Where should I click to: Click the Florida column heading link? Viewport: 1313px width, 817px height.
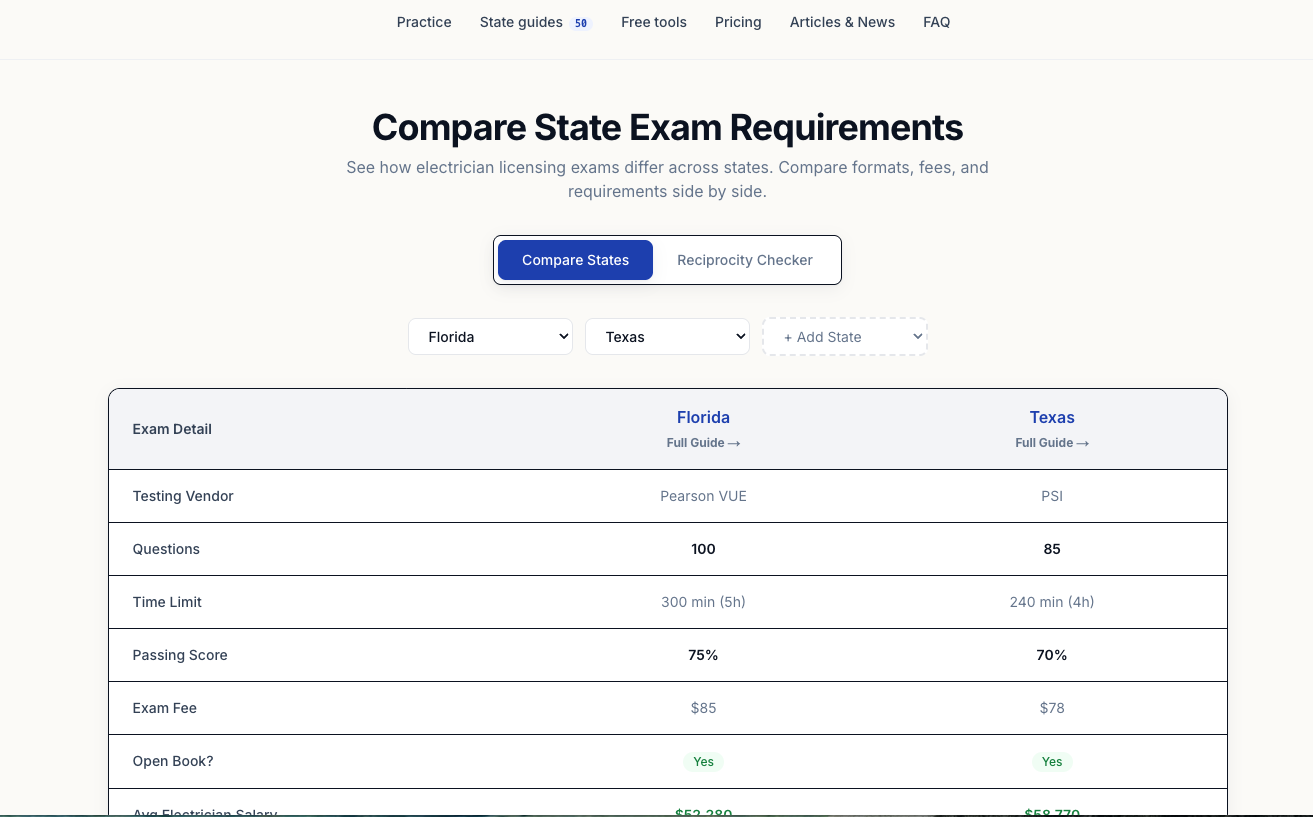point(703,417)
